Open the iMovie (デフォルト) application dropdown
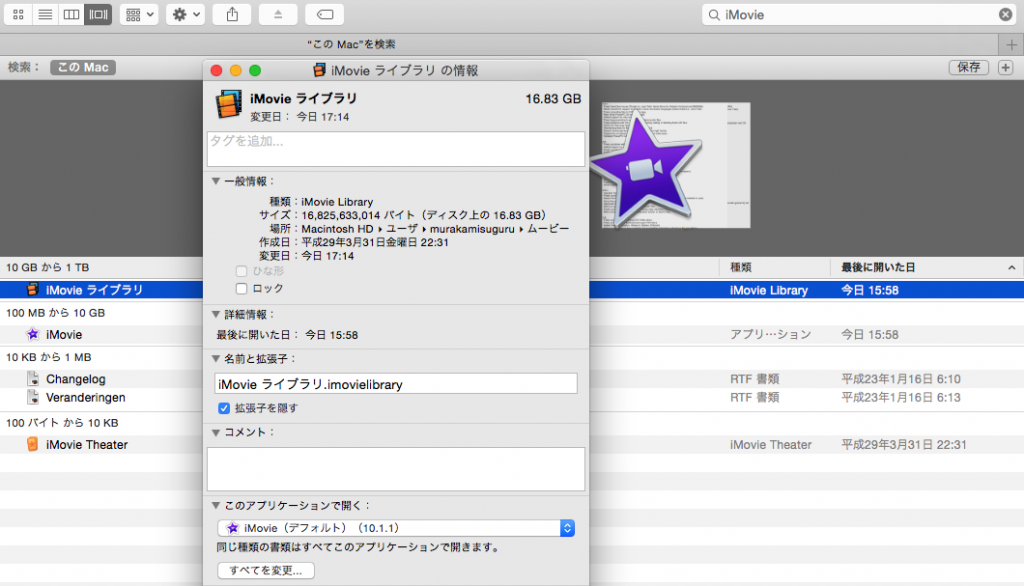This screenshot has height=586, width=1024. (x=396, y=528)
